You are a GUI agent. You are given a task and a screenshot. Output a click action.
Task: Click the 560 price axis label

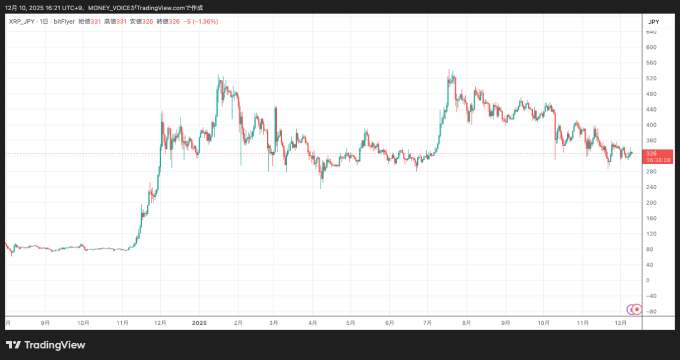pos(651,63)
